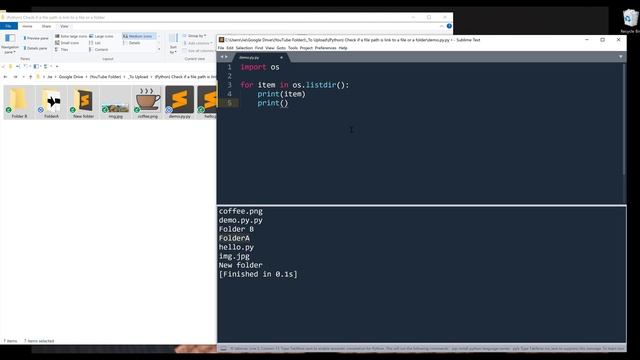This screenshot has height=360, width=640.
Task: Open the Group by dropdown
Action: coord(194,36)
